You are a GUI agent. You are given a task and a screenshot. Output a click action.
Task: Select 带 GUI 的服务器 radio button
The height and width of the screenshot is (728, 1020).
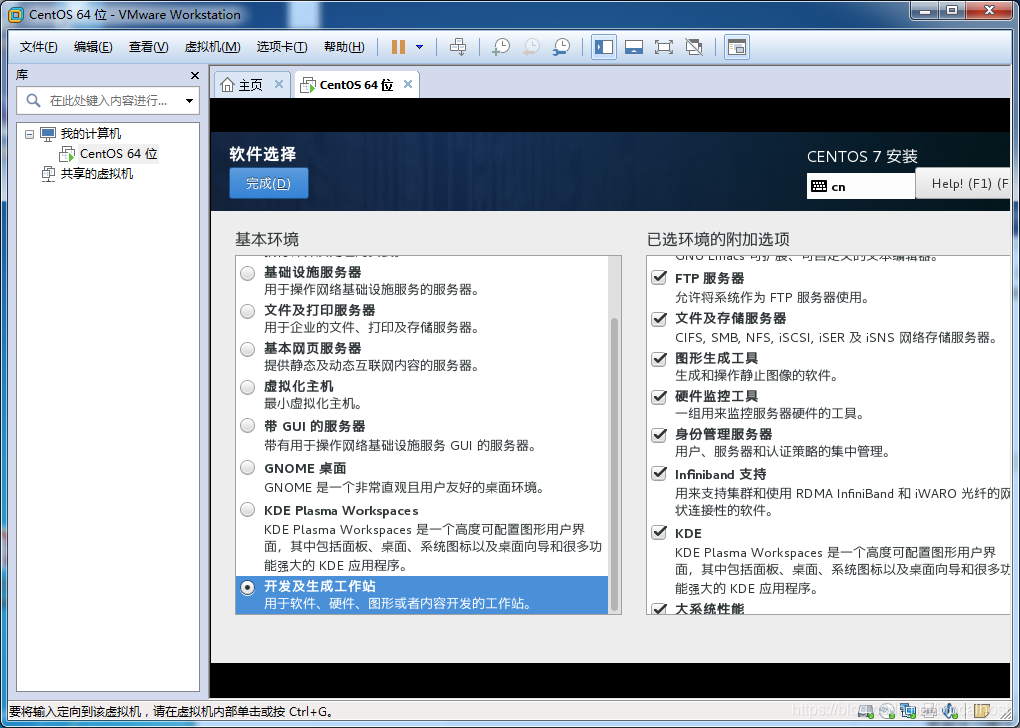[x=247, y=425]
